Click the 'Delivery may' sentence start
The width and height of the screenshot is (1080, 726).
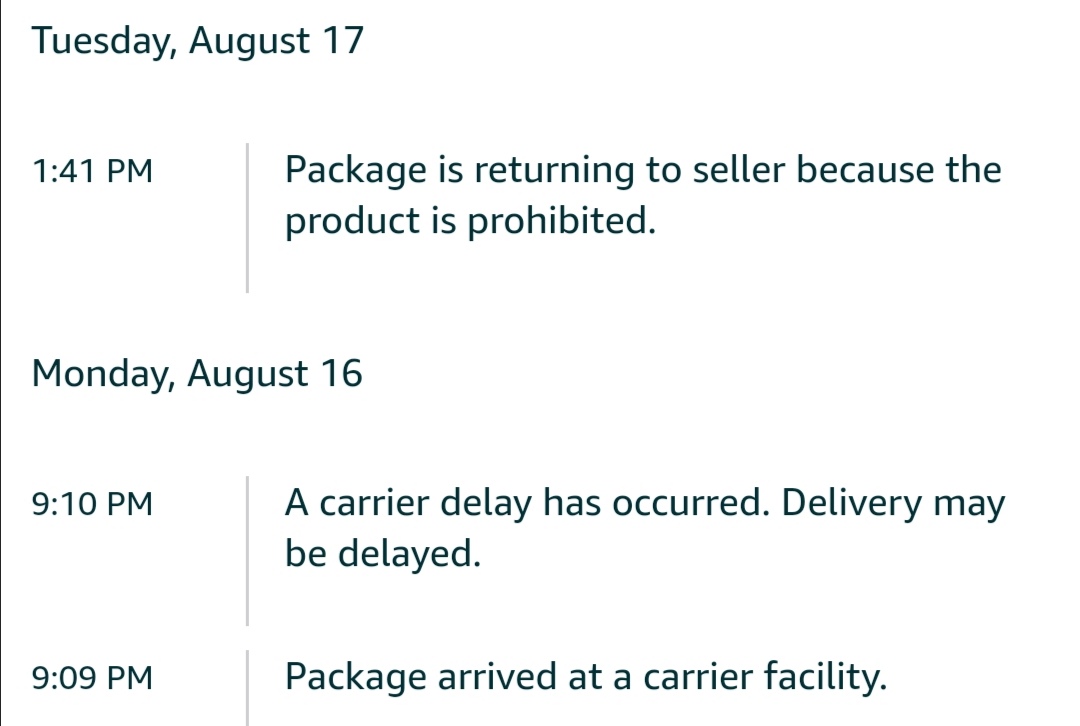(x=893, y=503)
